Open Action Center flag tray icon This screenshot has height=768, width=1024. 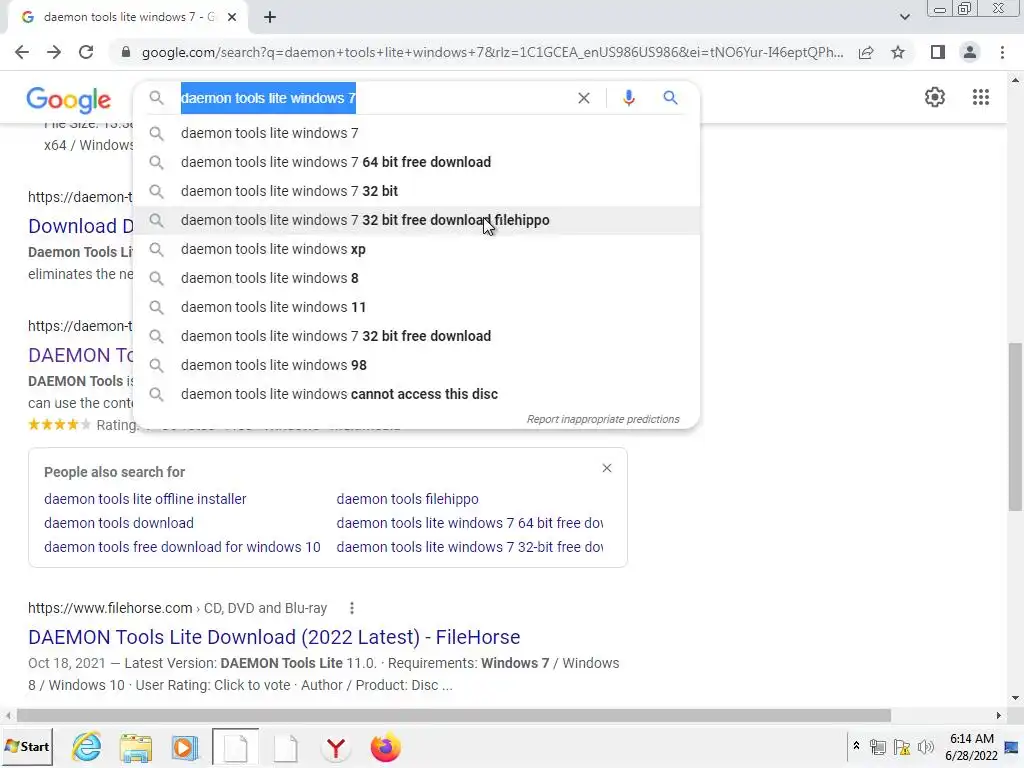[902, 747]
